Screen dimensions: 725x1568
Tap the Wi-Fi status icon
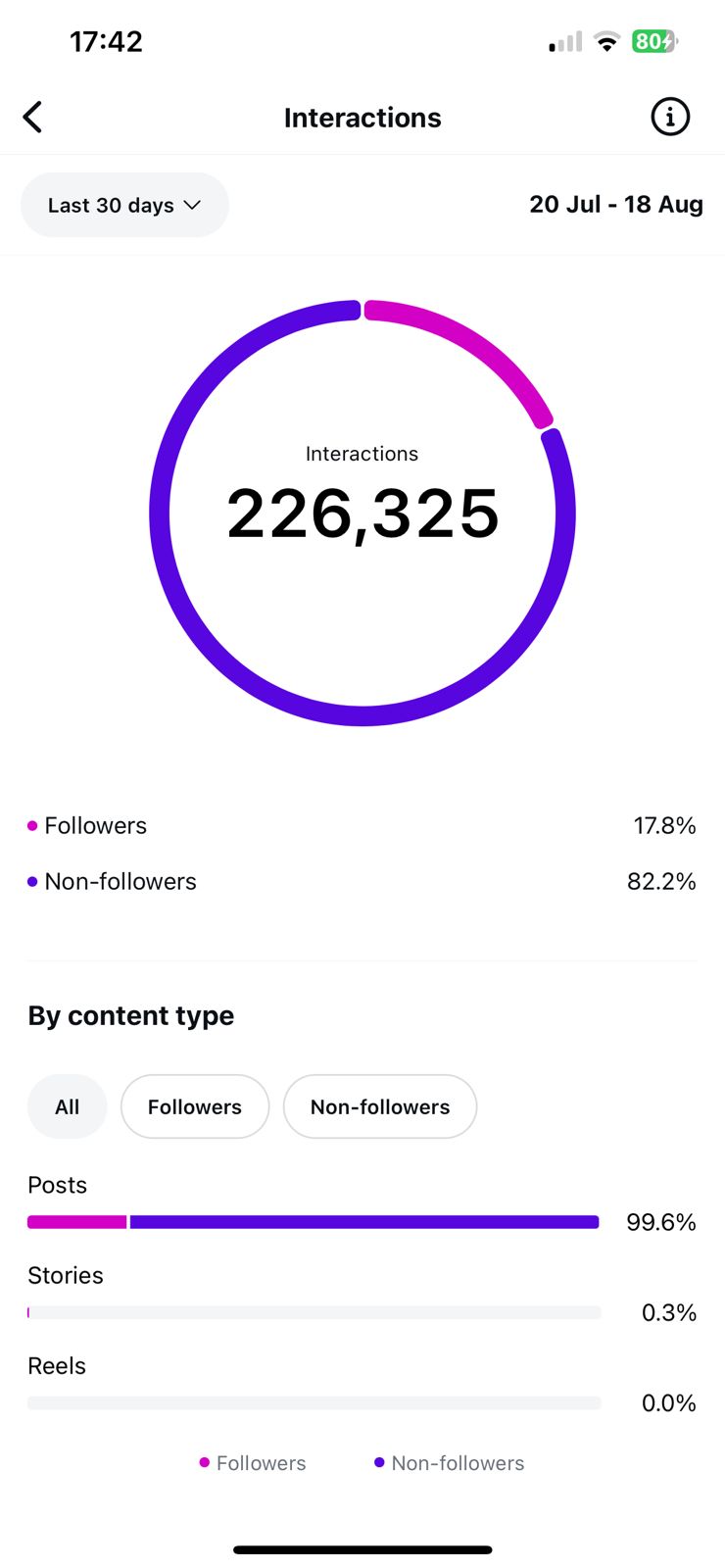click(x=607, y=41)
